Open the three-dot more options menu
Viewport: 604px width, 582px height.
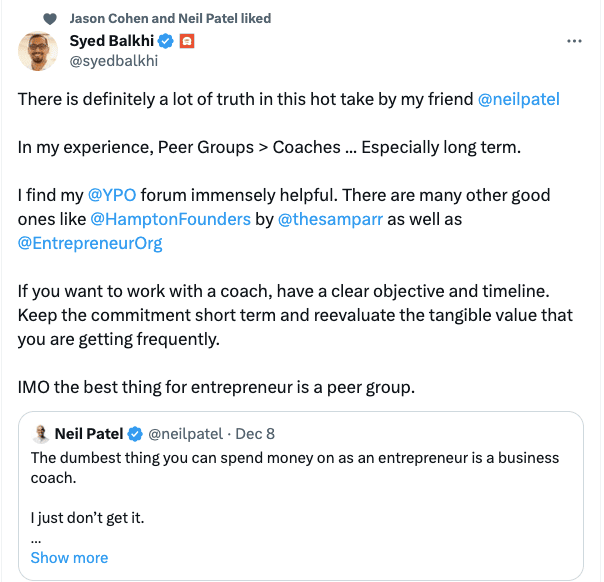[574, 41]
